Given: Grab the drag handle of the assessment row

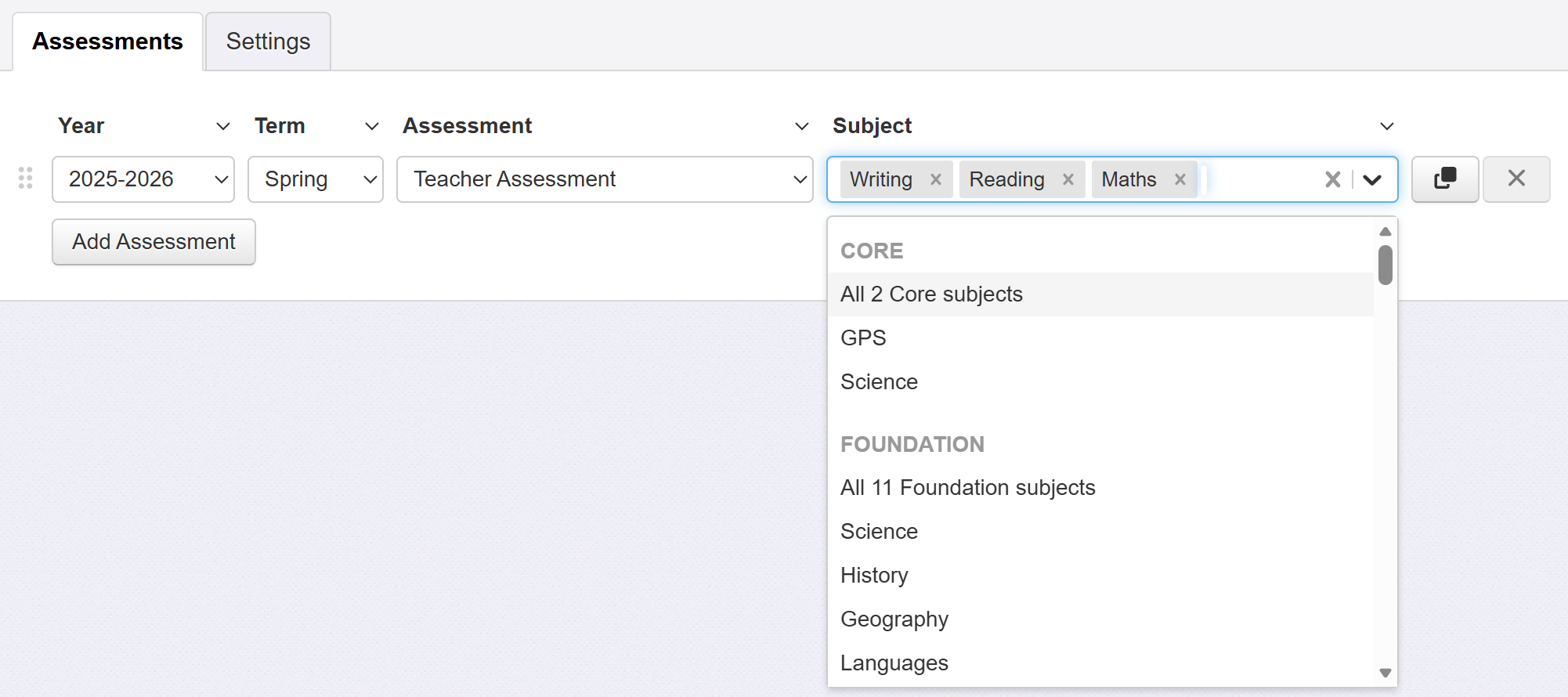Looking at the screenshot, I should pyautogui.click(x=26, y=179).
